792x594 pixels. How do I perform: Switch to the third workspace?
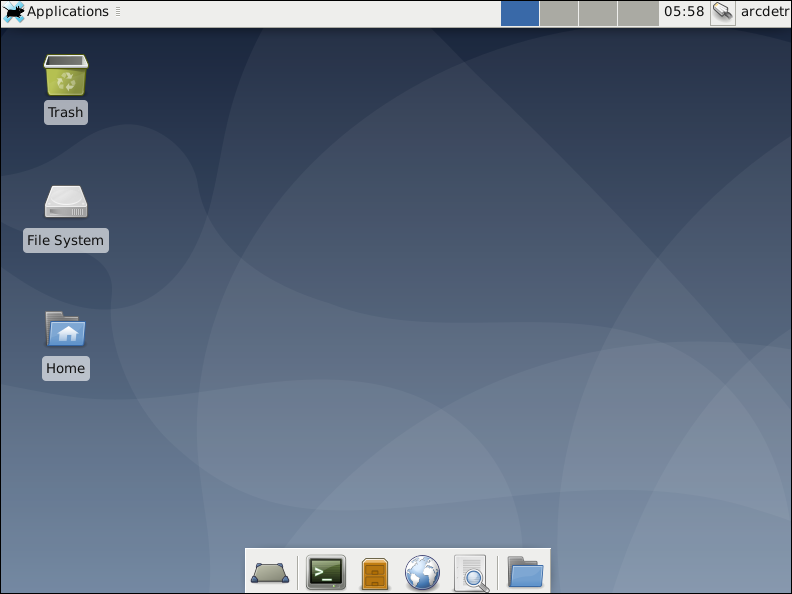coord(598,13)
